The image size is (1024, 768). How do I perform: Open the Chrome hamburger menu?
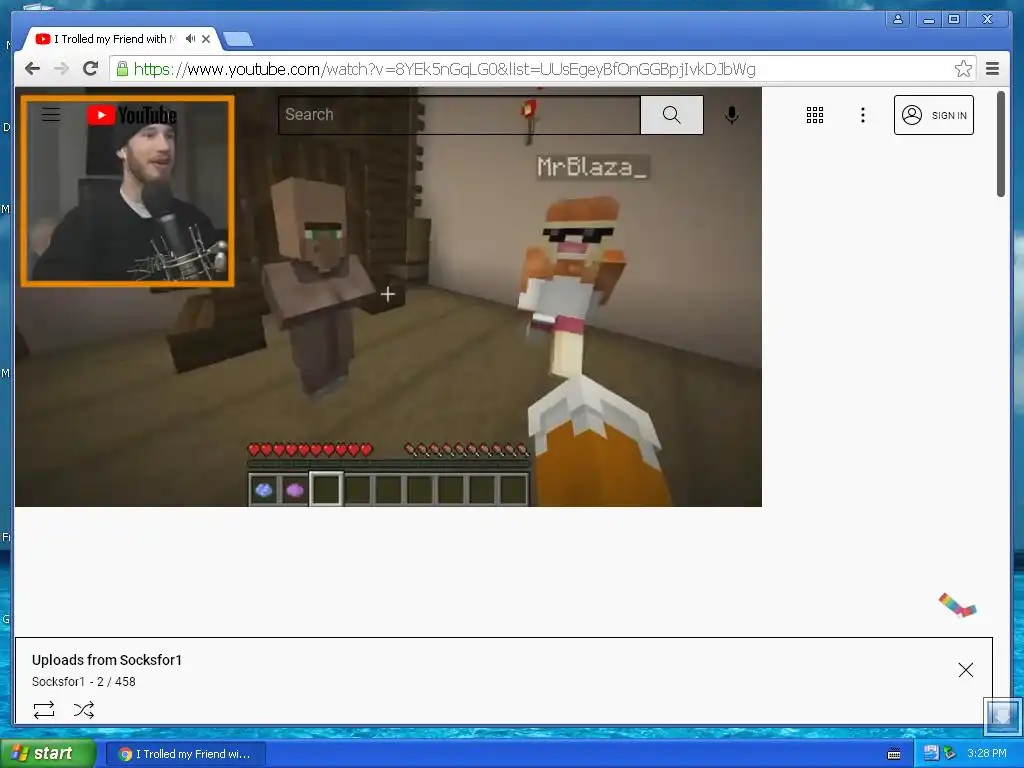[992, 68]
